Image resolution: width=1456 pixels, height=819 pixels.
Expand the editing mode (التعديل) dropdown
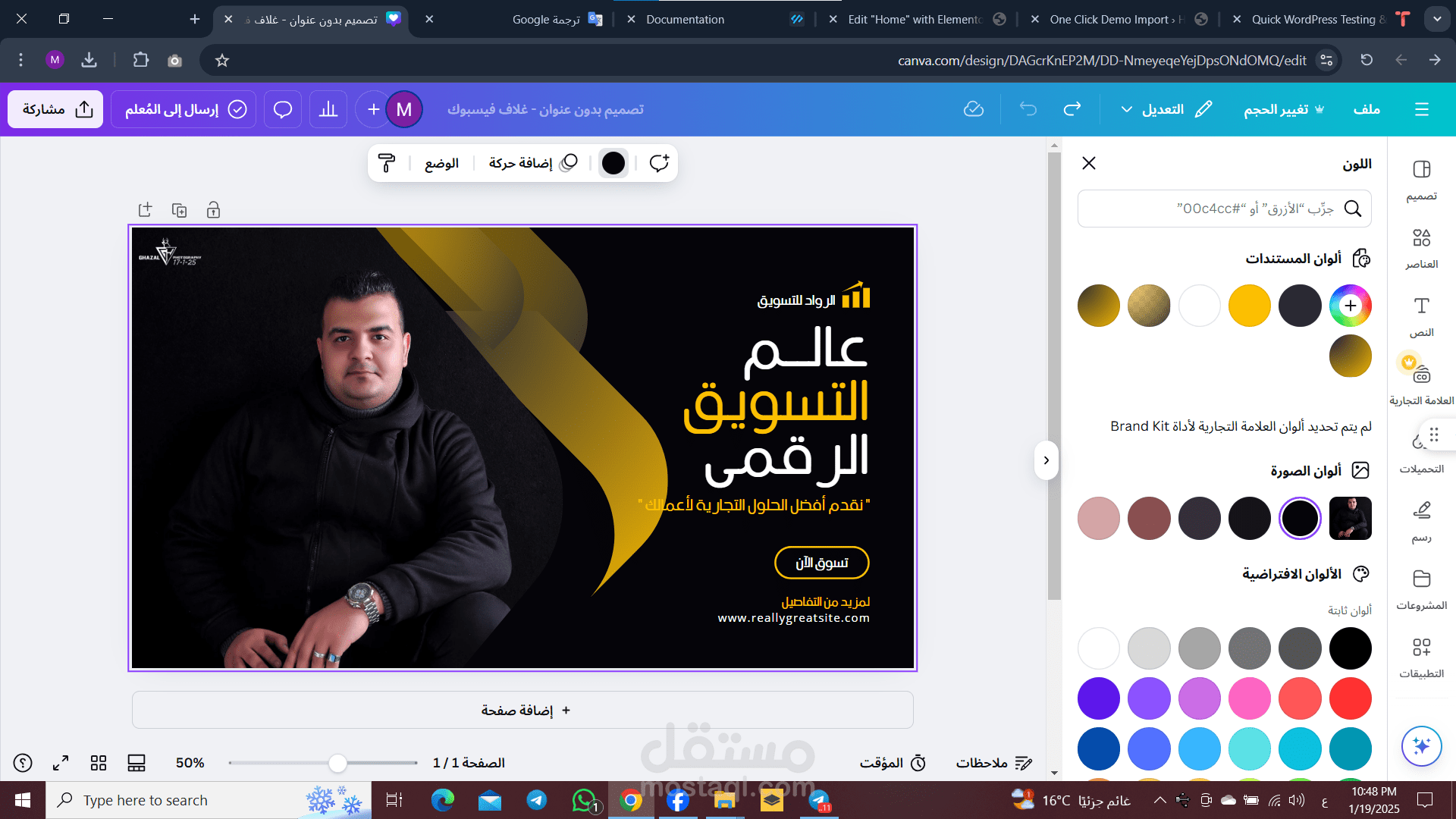[1166, 109]
